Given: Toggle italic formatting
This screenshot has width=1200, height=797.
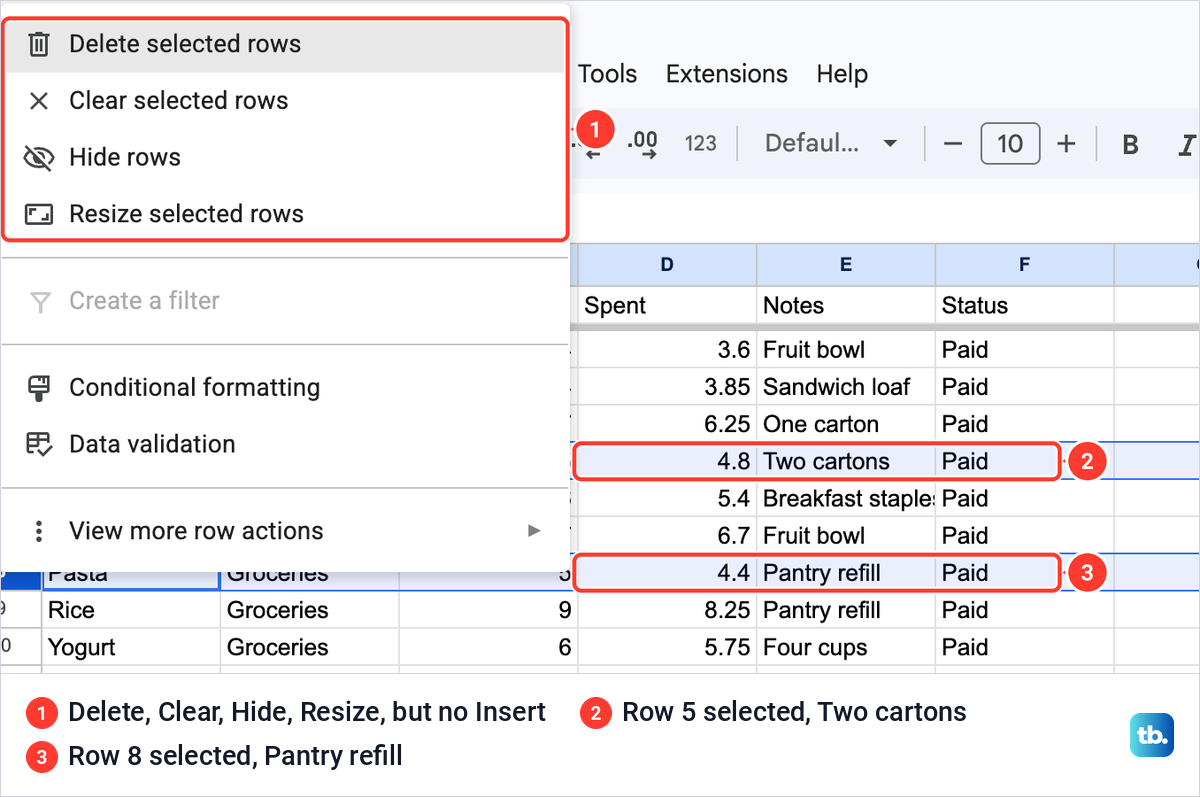Looking at the screenshot, I should pos(1187,145).
